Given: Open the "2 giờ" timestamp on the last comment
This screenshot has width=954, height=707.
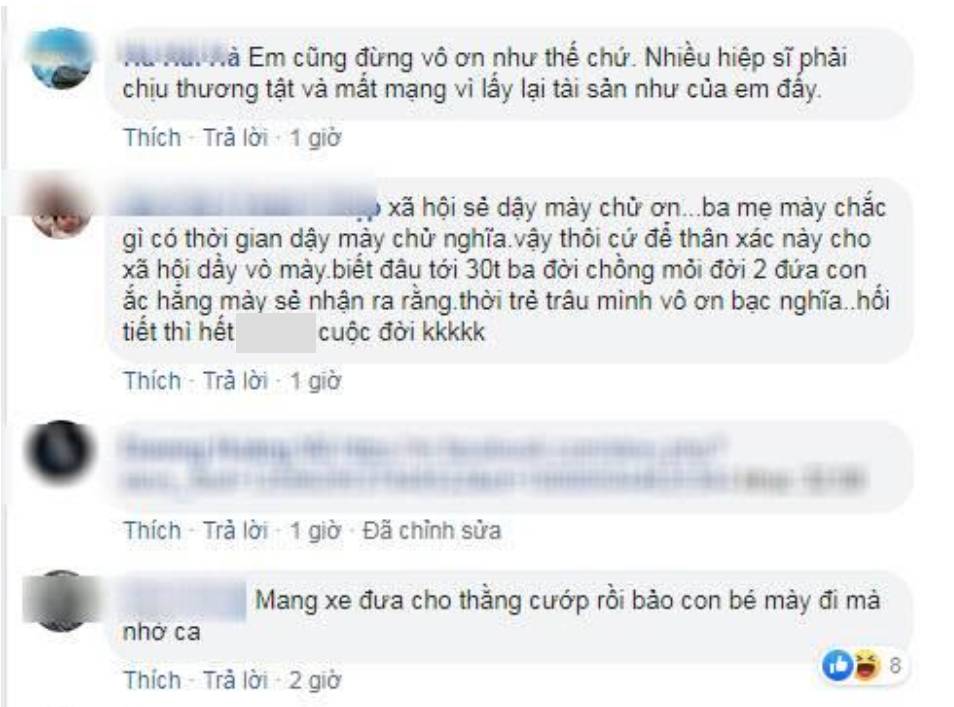Looking at the screenshot, I should (315, 681).
